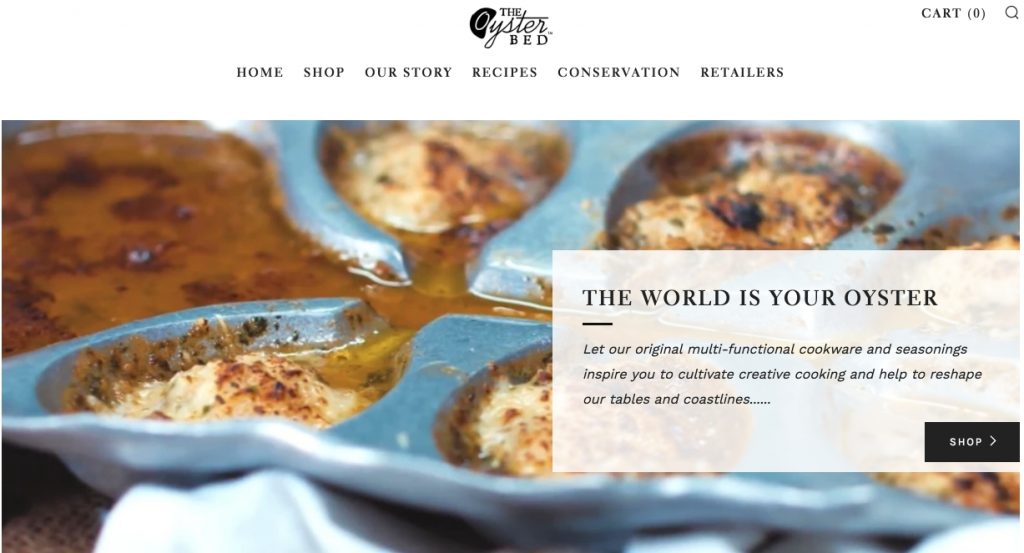Open the CART (0) link
This screenshot has width=1024, height=553.
pyautogui.click(x=953, y=13)
